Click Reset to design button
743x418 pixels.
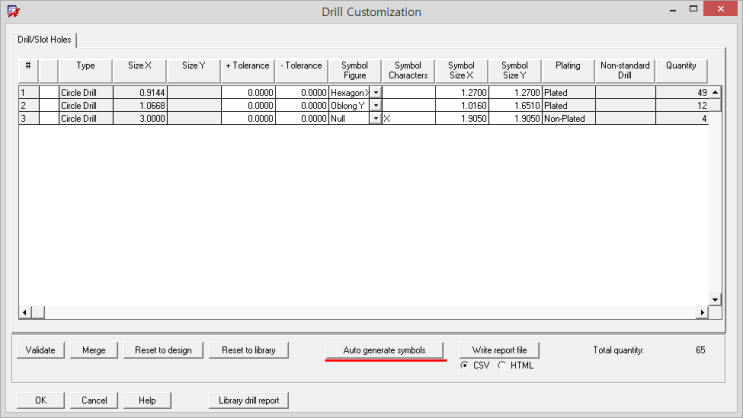(163, 350)
